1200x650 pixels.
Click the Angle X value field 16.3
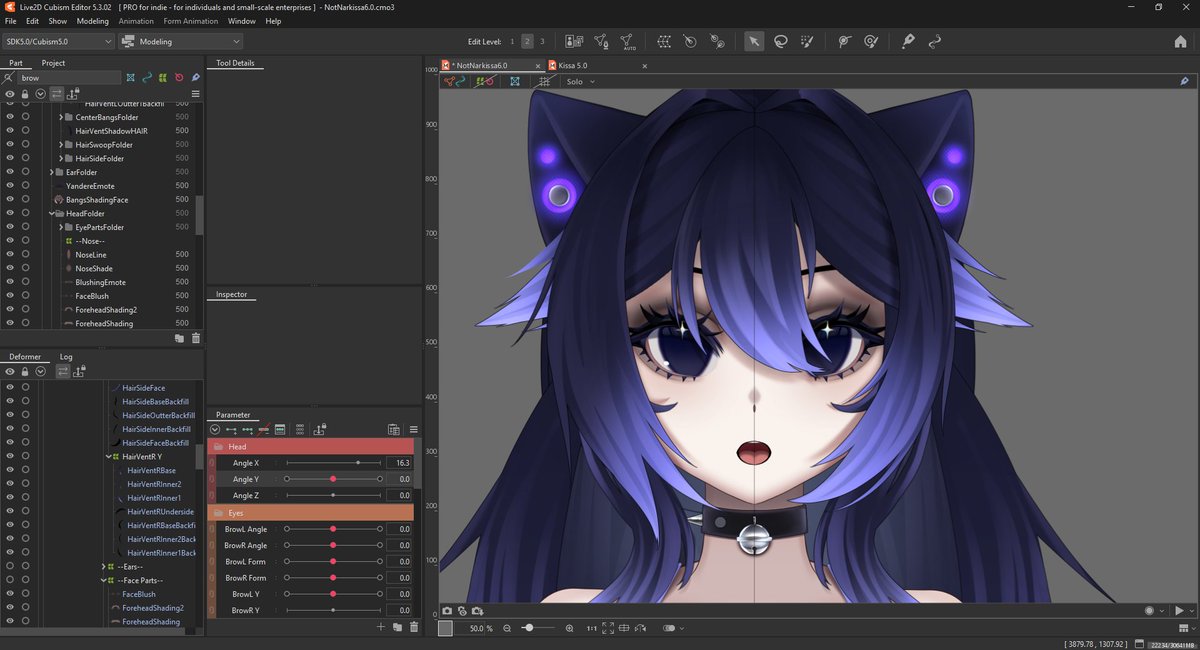tap(399, 463)
